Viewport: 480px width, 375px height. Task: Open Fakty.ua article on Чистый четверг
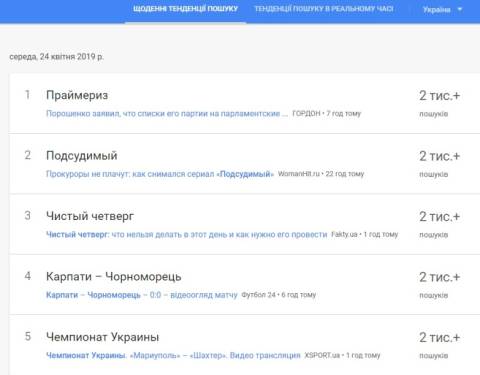(187, 235)
